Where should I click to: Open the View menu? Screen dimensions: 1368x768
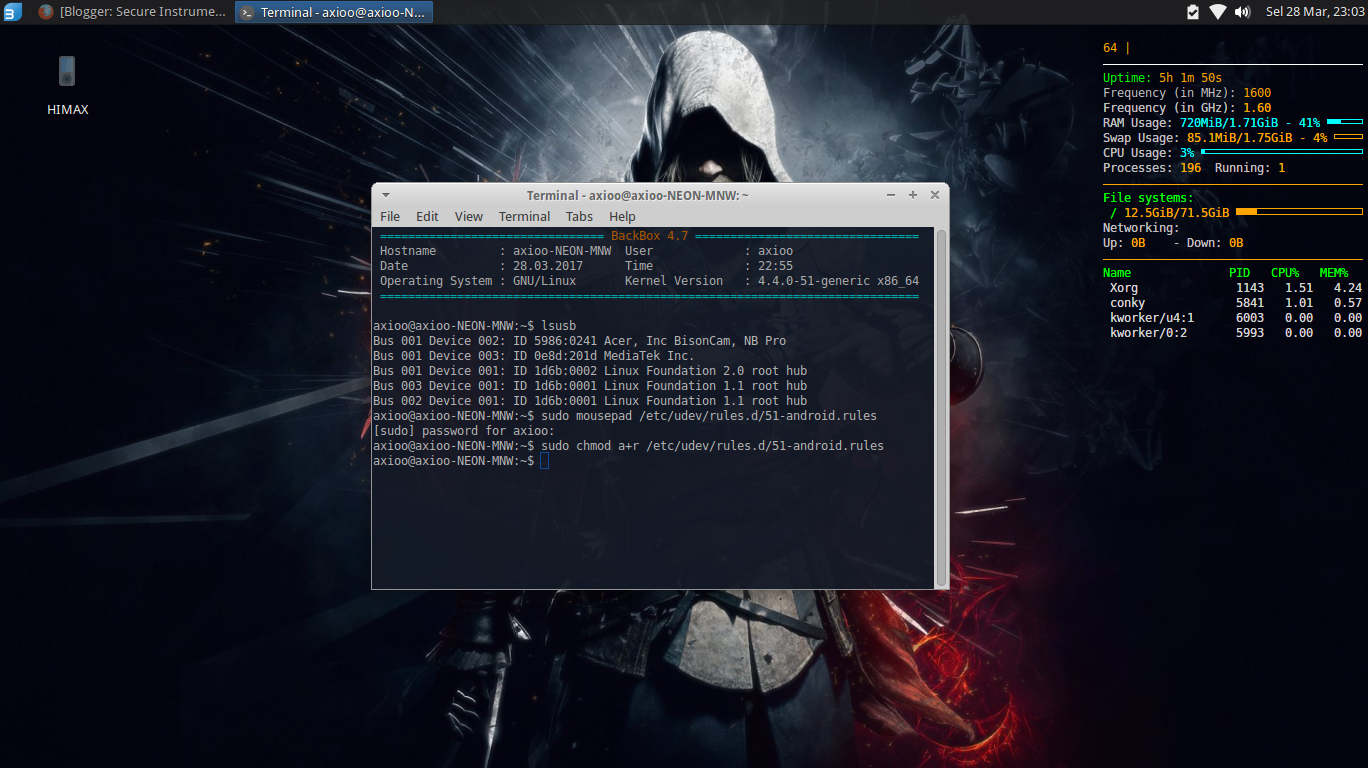tap(468, 216)
